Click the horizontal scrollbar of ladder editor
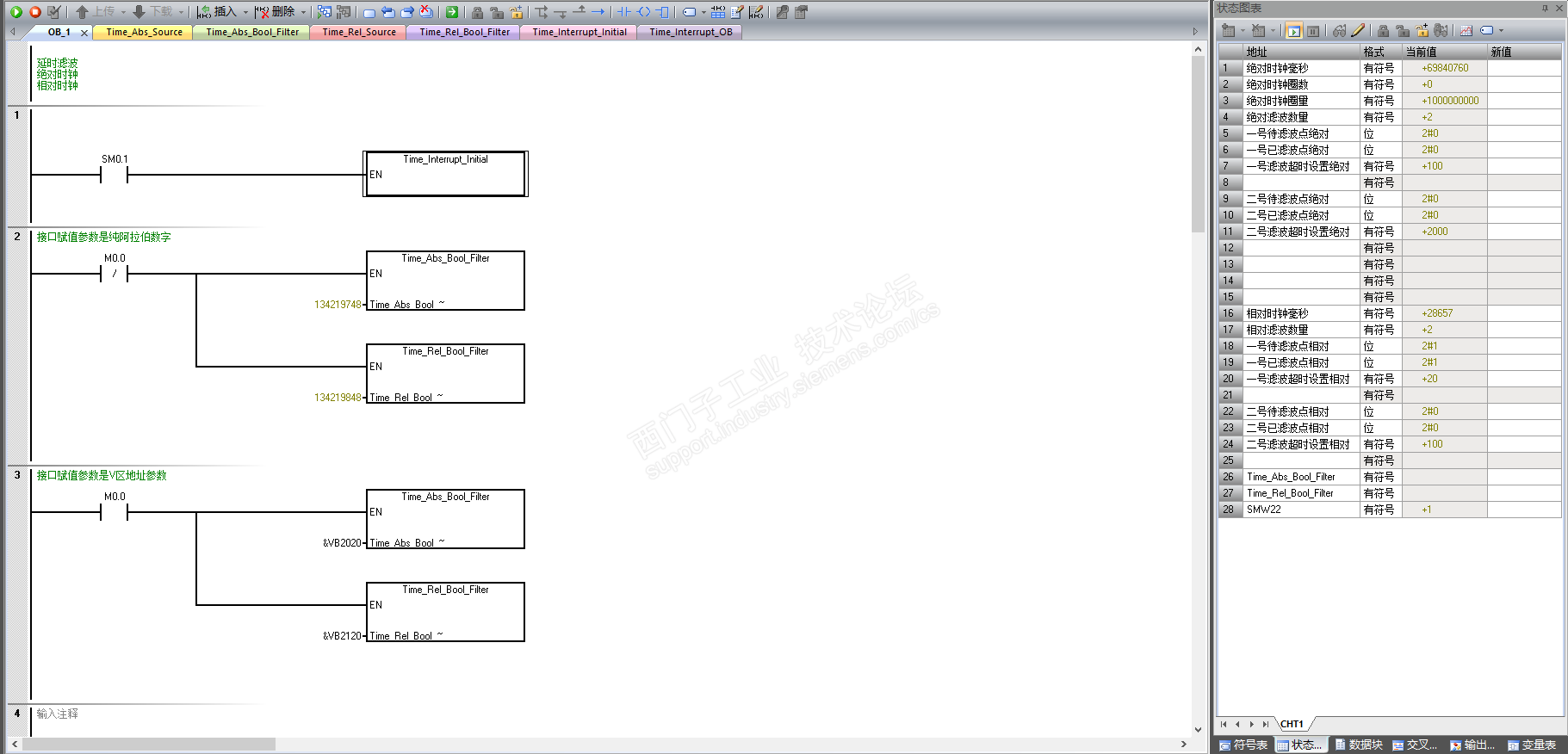Viewport: 1568px width, 754px height. [x=149, y=744]
